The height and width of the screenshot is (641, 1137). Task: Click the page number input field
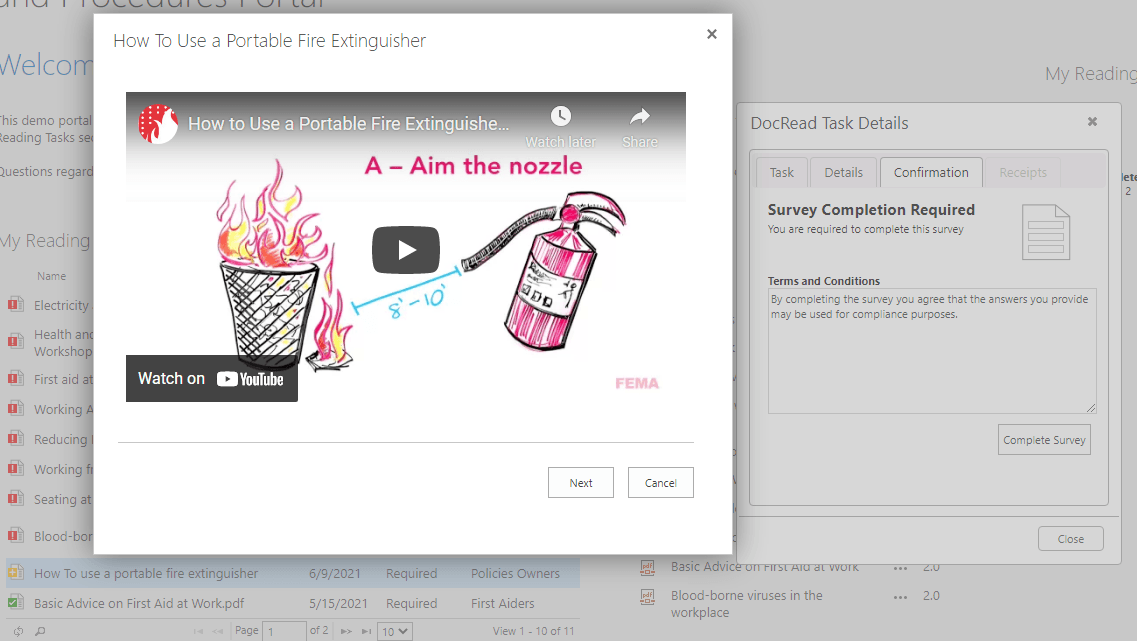[x=284, y=631]
